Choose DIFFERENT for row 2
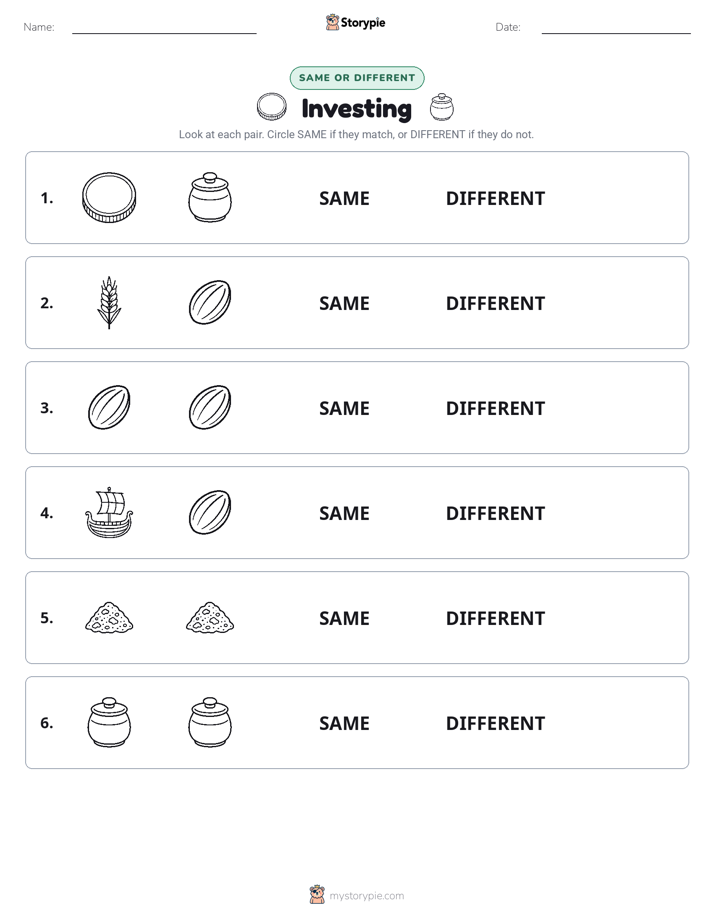Image resolution: width=714 pixels, height=924 pixels. click(x=495, y=303)
